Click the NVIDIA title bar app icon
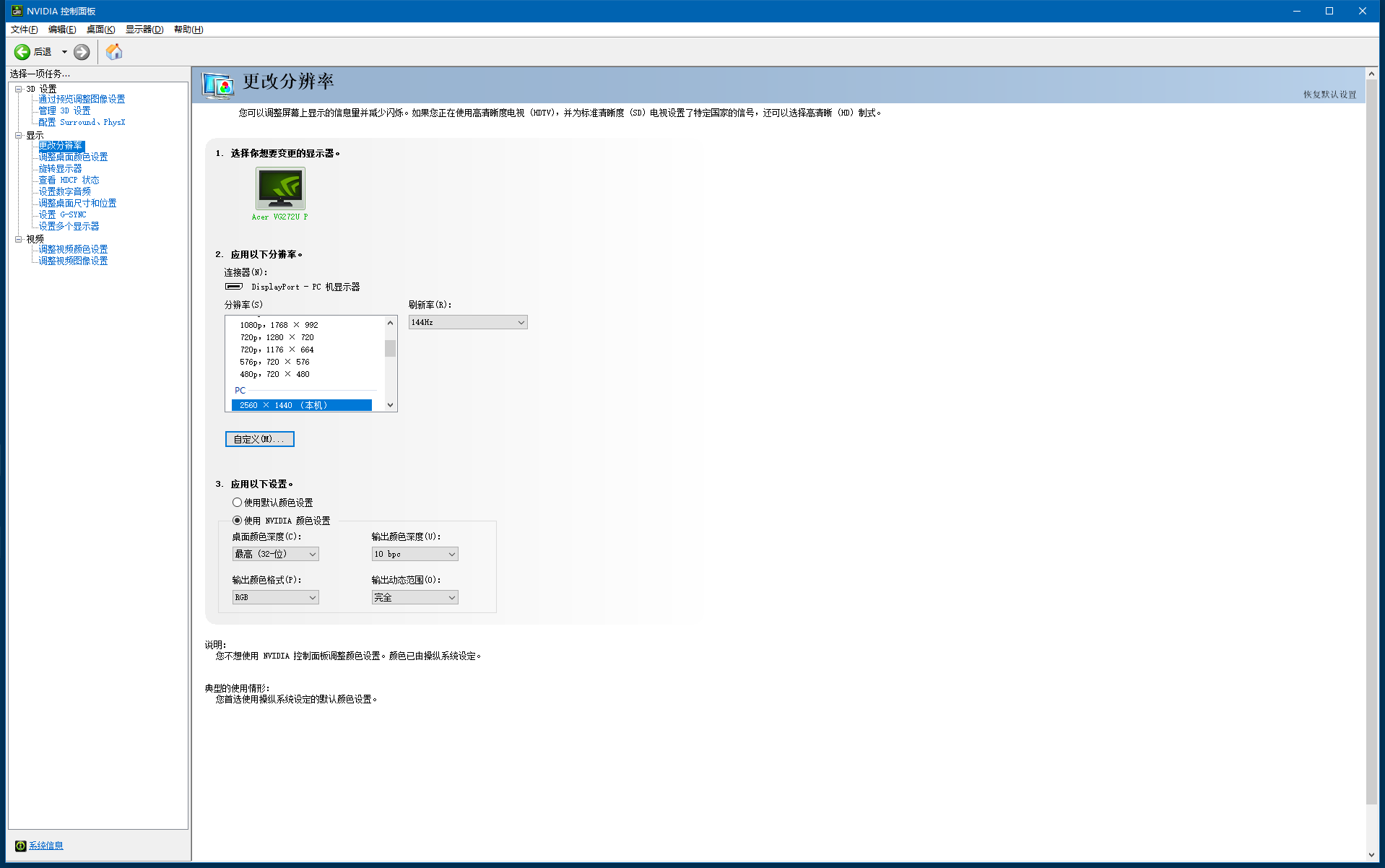 tap(17, 11)
